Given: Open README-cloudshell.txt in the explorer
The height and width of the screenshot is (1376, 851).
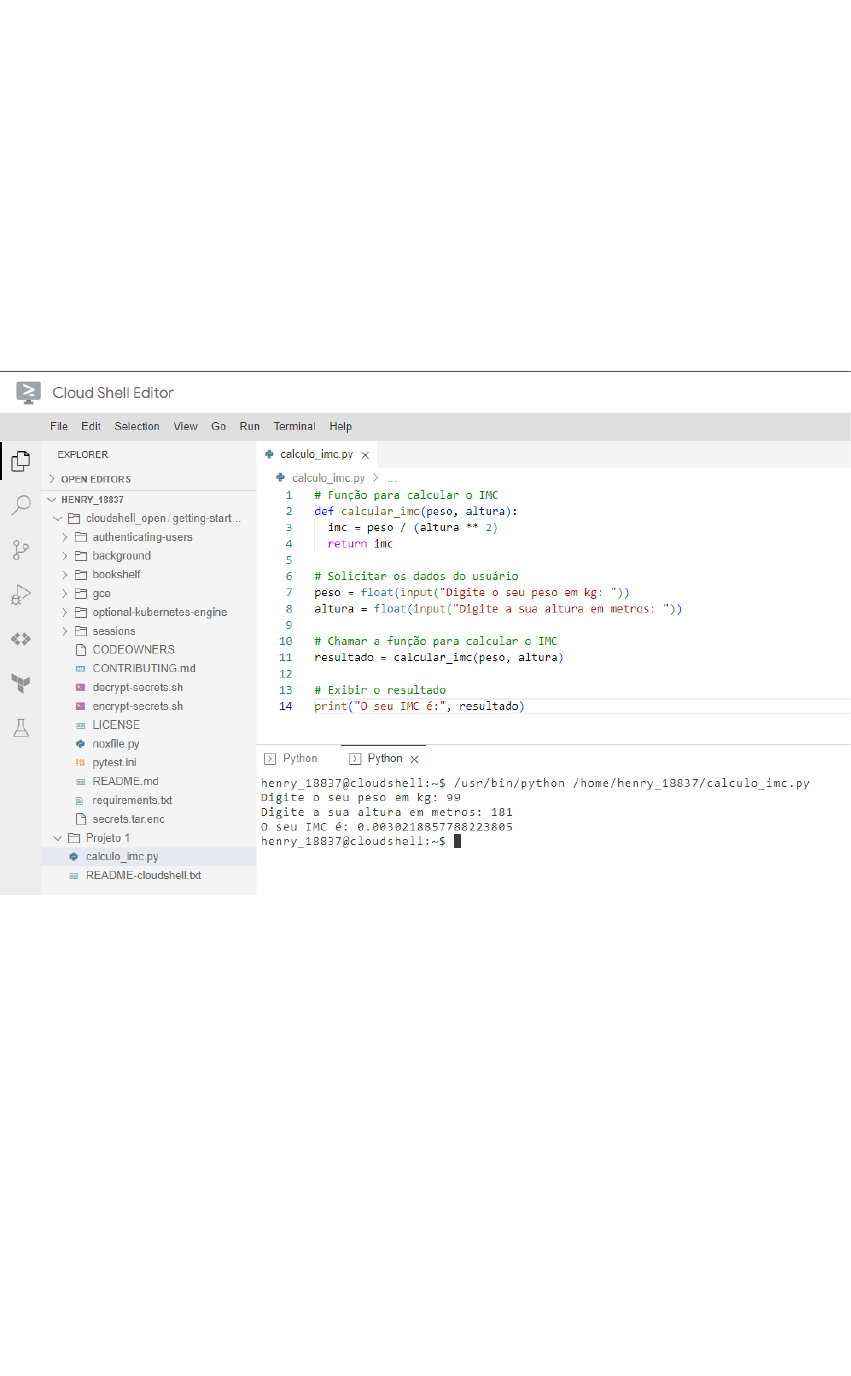Looking at the screenshot, I should (x=143, y=876).
